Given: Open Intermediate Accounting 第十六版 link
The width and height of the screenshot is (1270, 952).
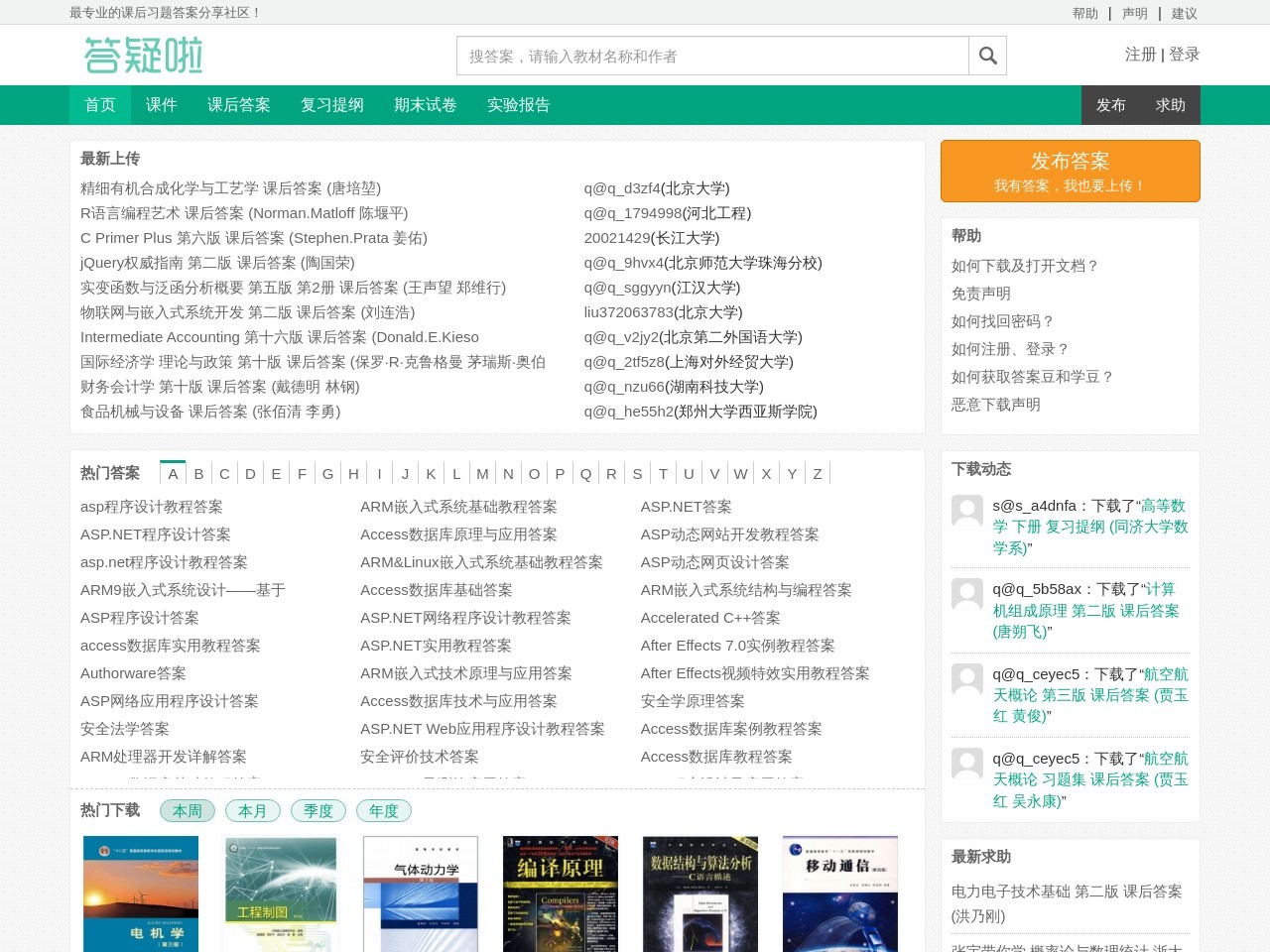Looking at the screenshot, I should [280, 337].
